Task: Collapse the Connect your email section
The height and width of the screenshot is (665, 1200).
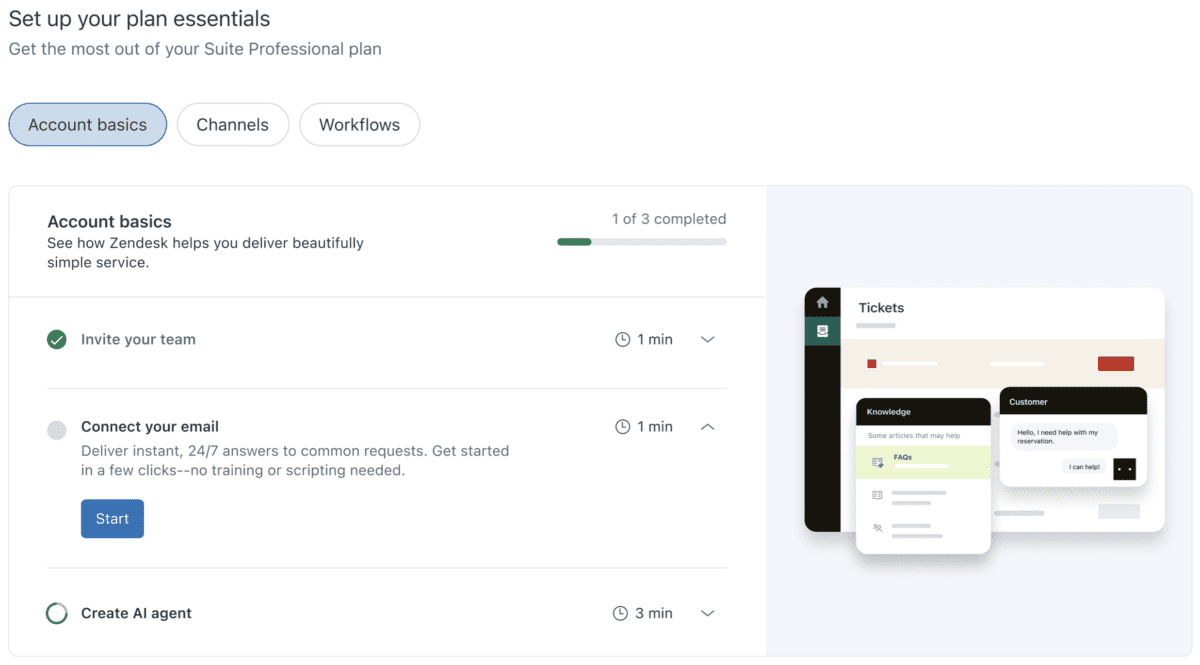Action: tap(708, 427)
